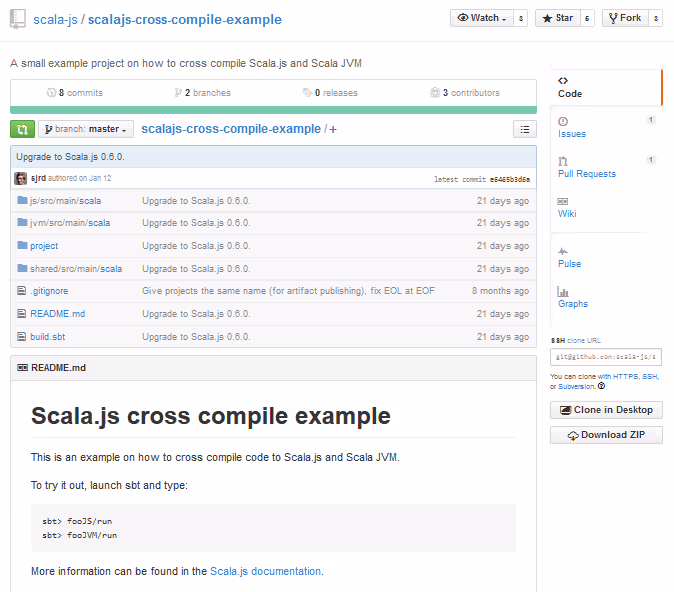Click the Code angle brackets icon
674x592 pixels.
pyautogui.click(x=563, y=80)
